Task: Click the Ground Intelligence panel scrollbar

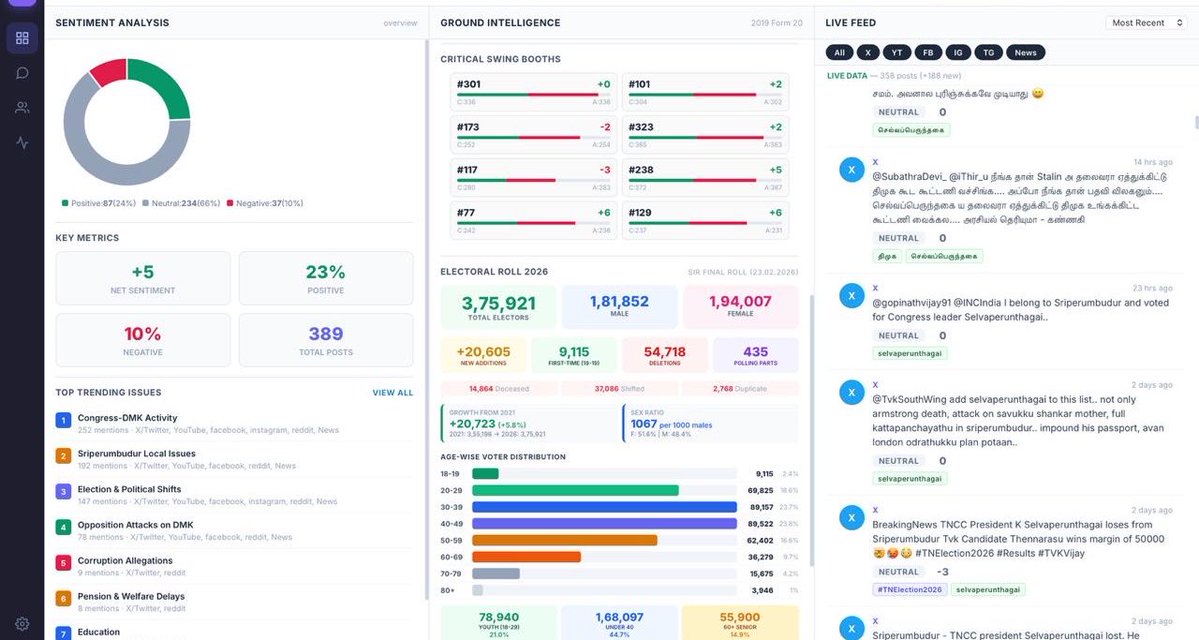Action: coord(811,432)
